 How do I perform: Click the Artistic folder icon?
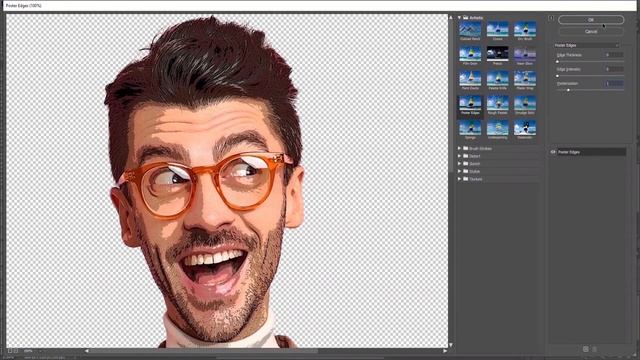click(x=465, y=18)
